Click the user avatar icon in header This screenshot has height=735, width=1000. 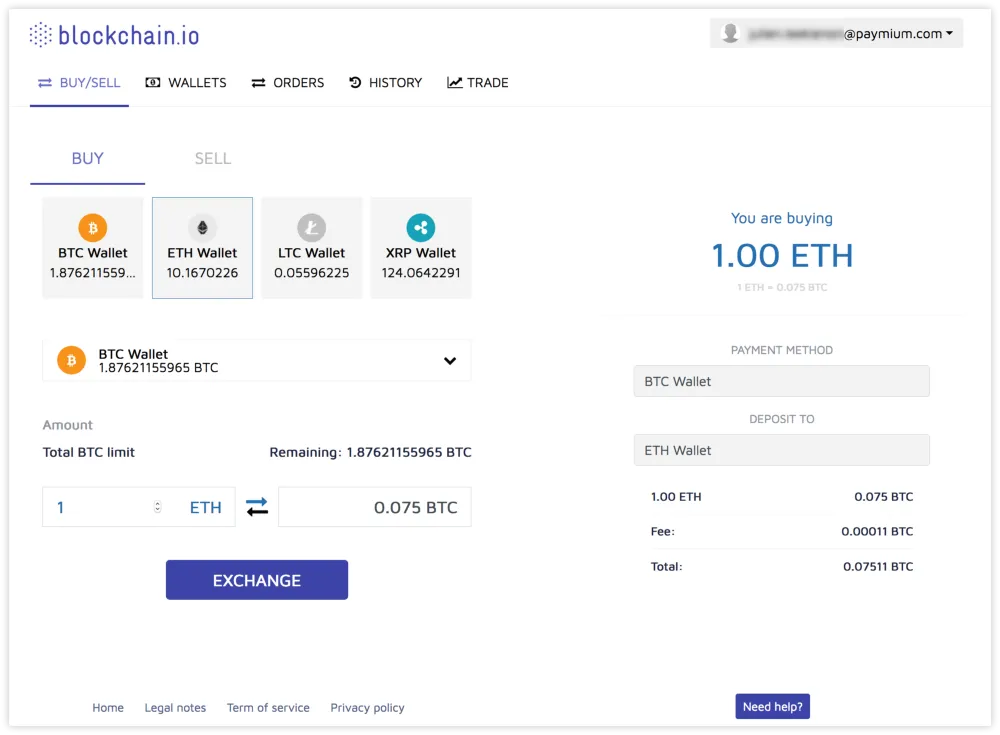click(730, 33)
